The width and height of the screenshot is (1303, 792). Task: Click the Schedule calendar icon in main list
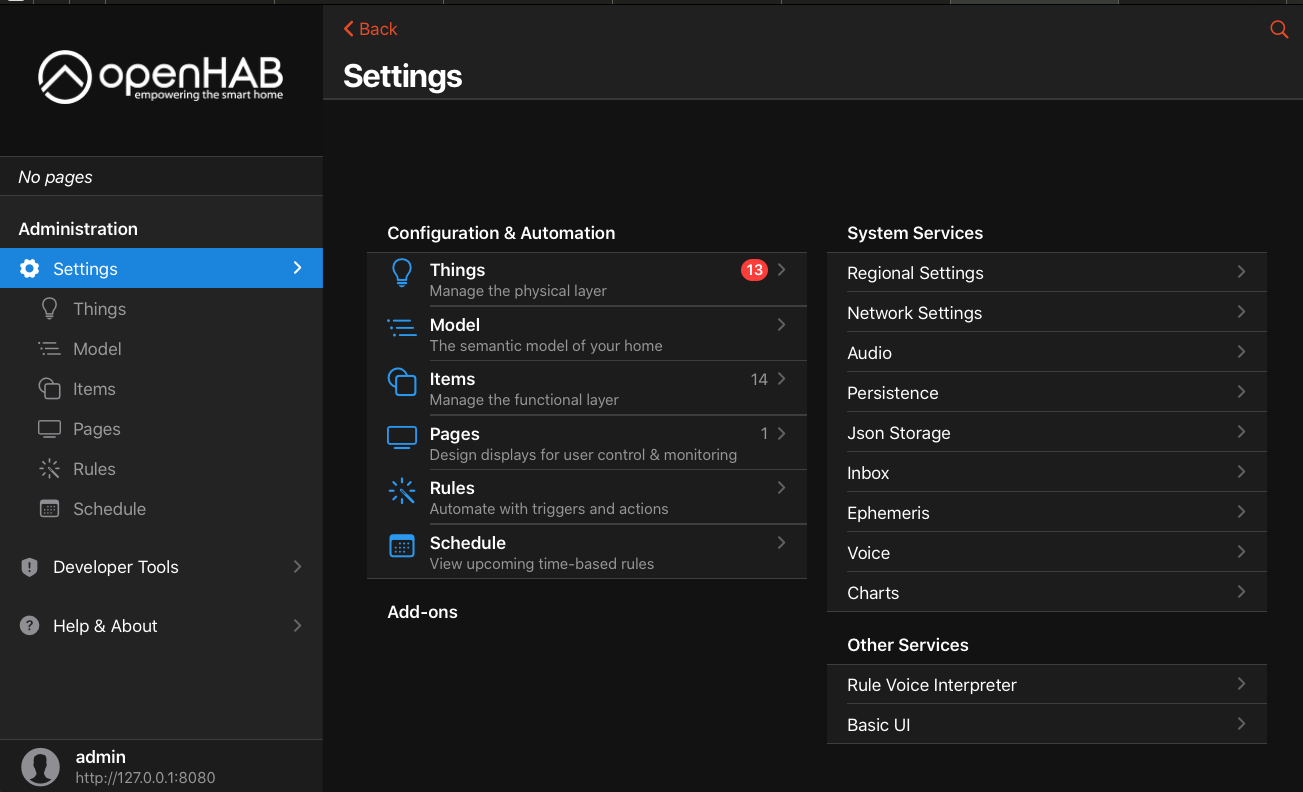(x=401, y=546)
